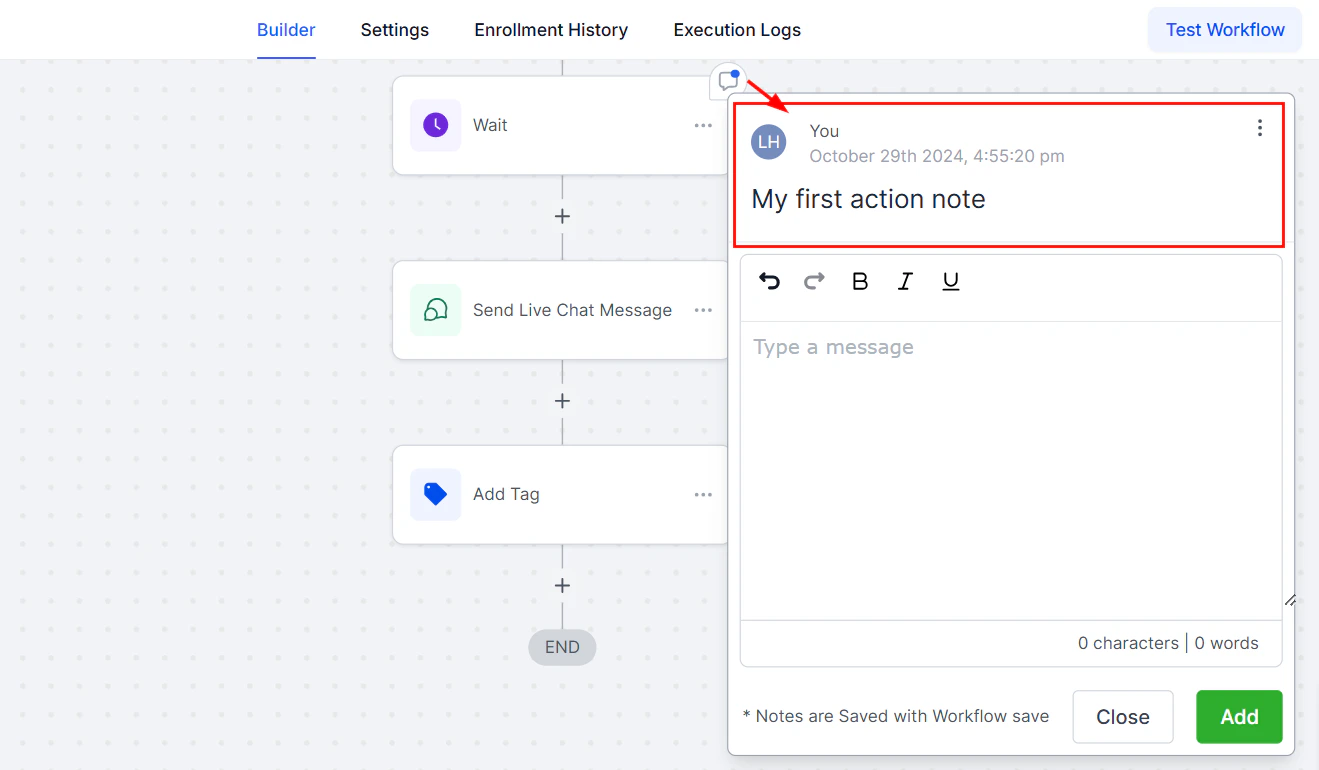
Task: Open the note's three-dot options menu
Action: pos(1259,128)
